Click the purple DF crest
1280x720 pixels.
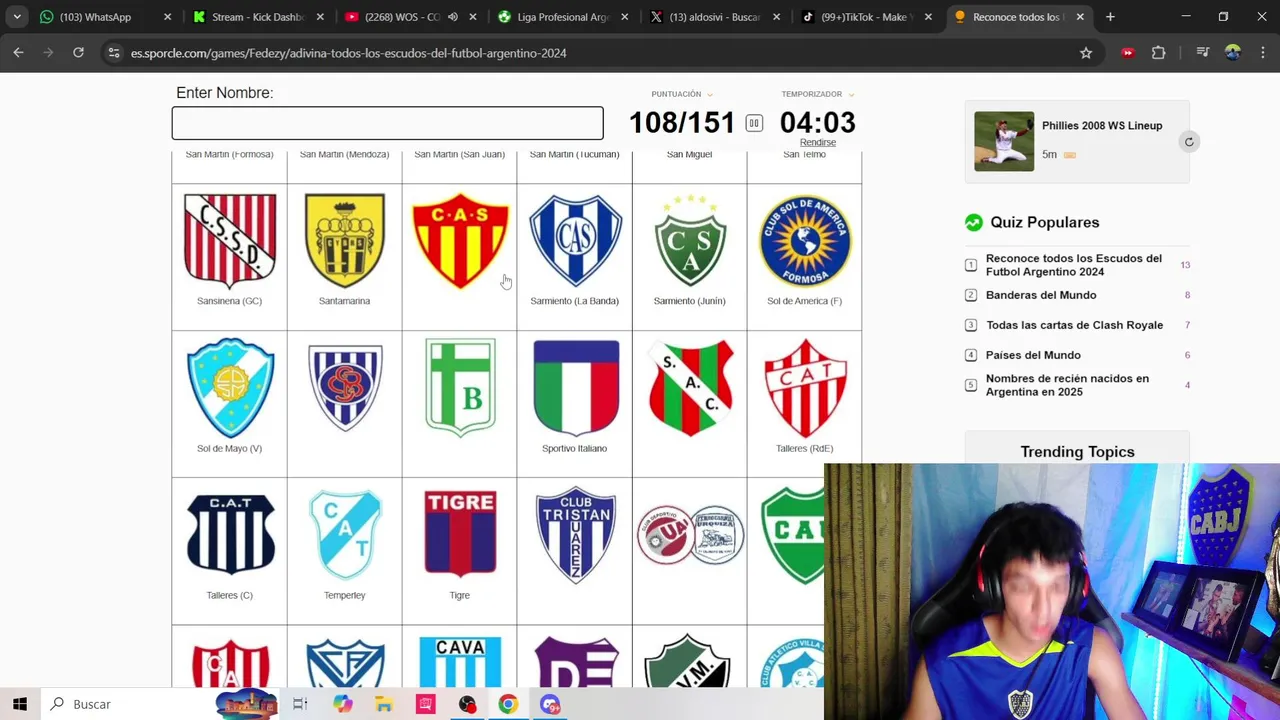575,662
